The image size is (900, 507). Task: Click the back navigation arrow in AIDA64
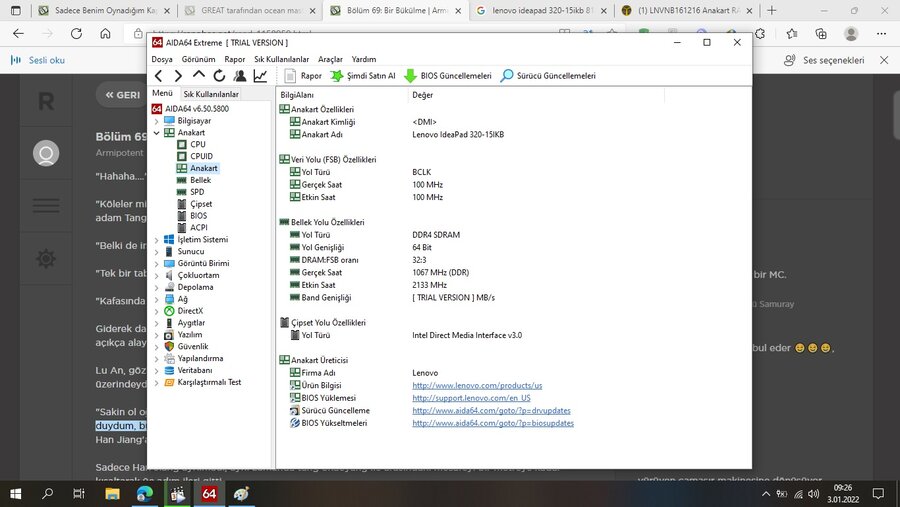(159, 76)
